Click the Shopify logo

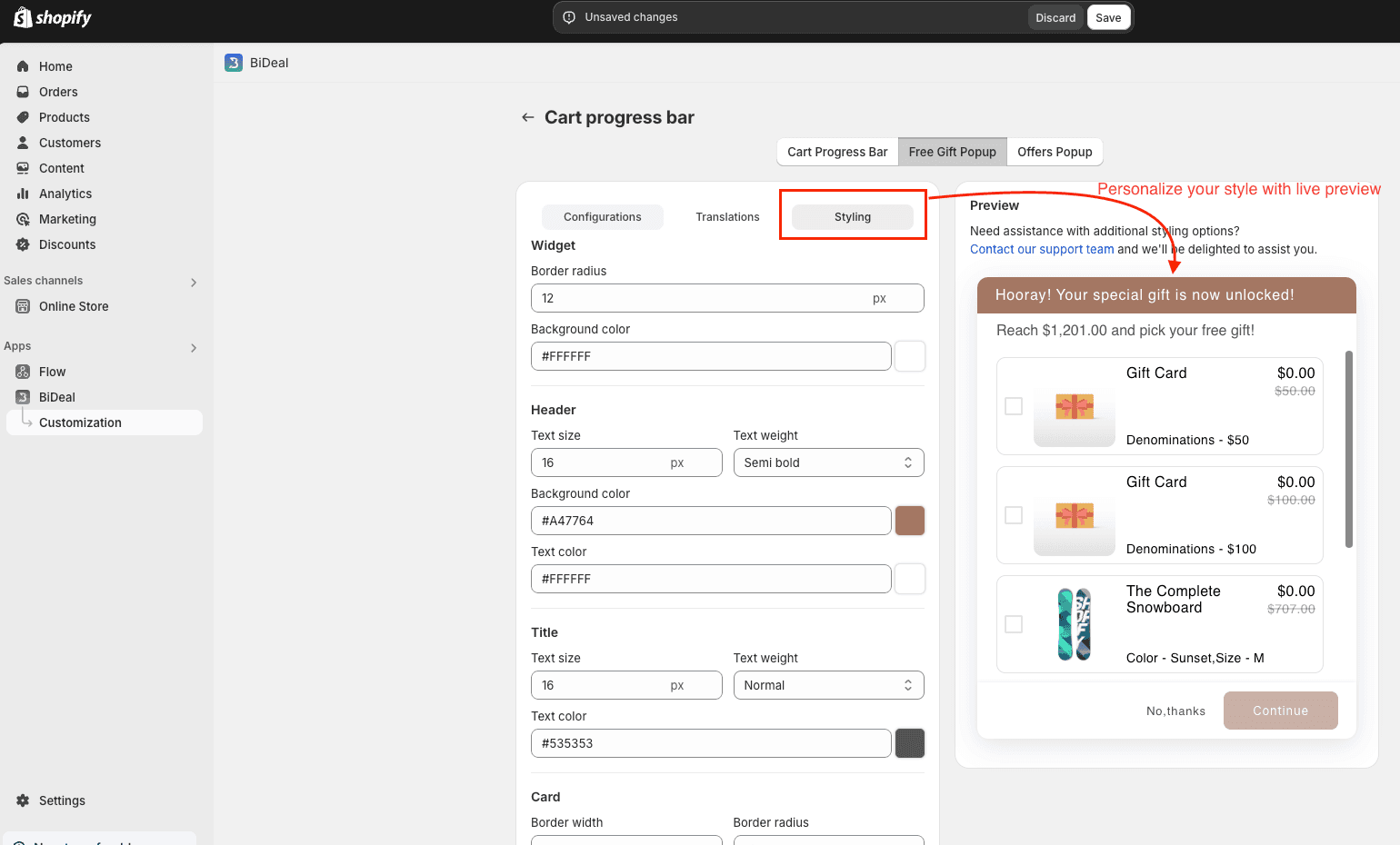coord(53,17)
